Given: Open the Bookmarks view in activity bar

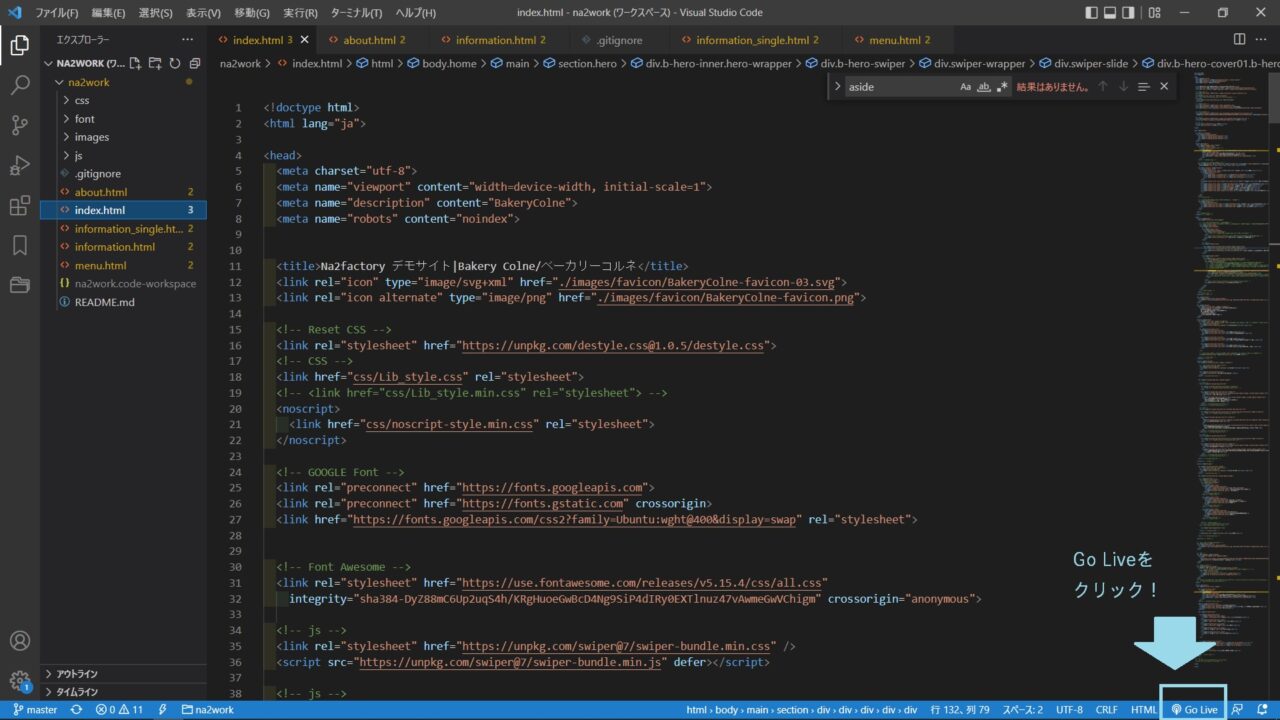Looking at the screenshot, I should (19, 245).
